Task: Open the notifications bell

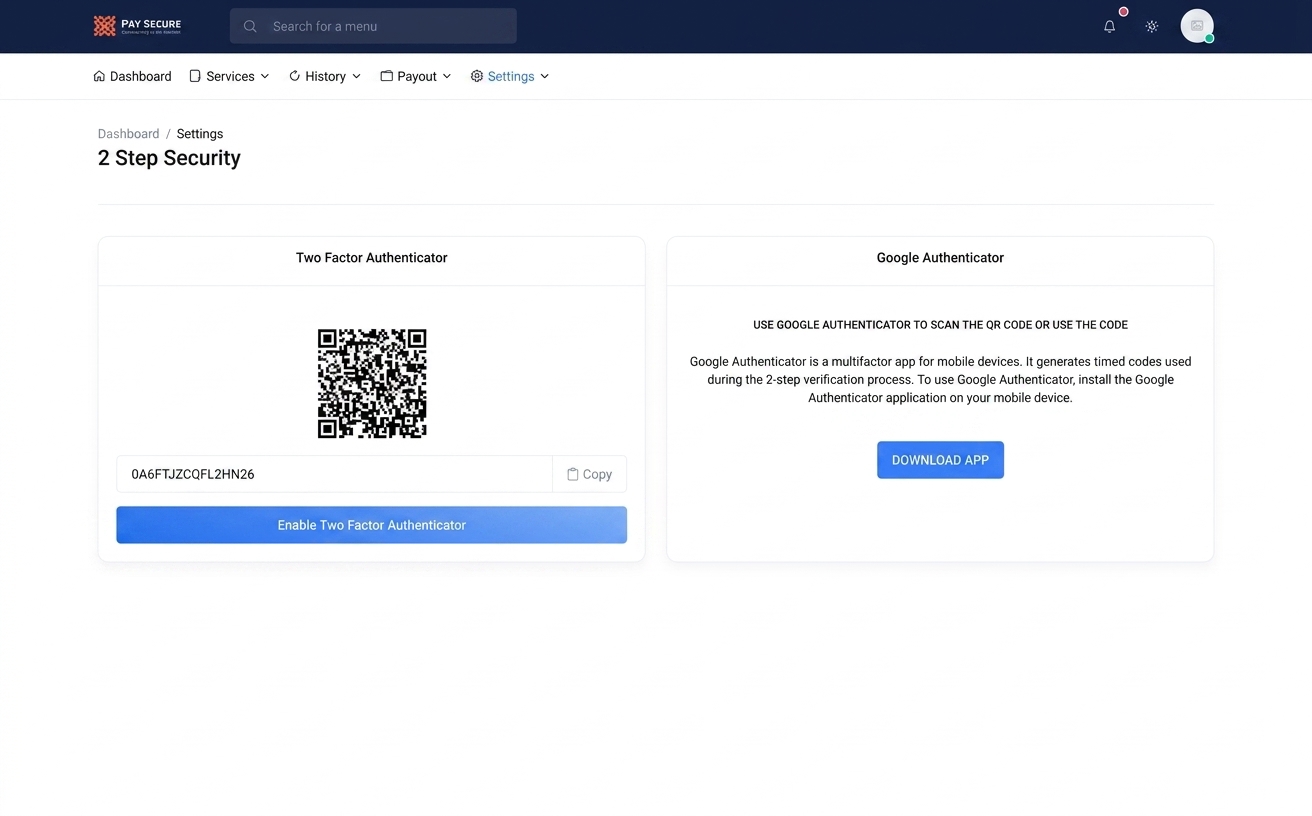Action: point(1109,27)
